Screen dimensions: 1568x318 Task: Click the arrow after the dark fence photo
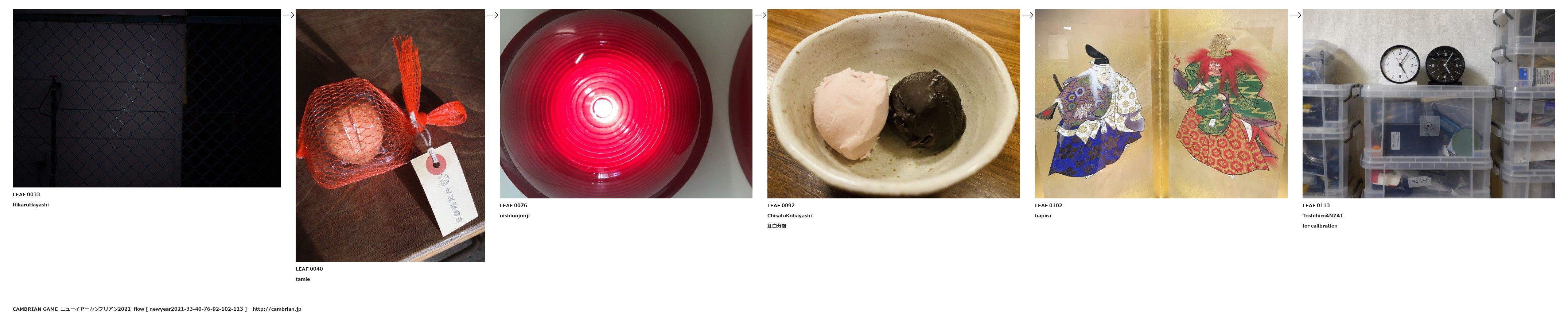[288, 15]
